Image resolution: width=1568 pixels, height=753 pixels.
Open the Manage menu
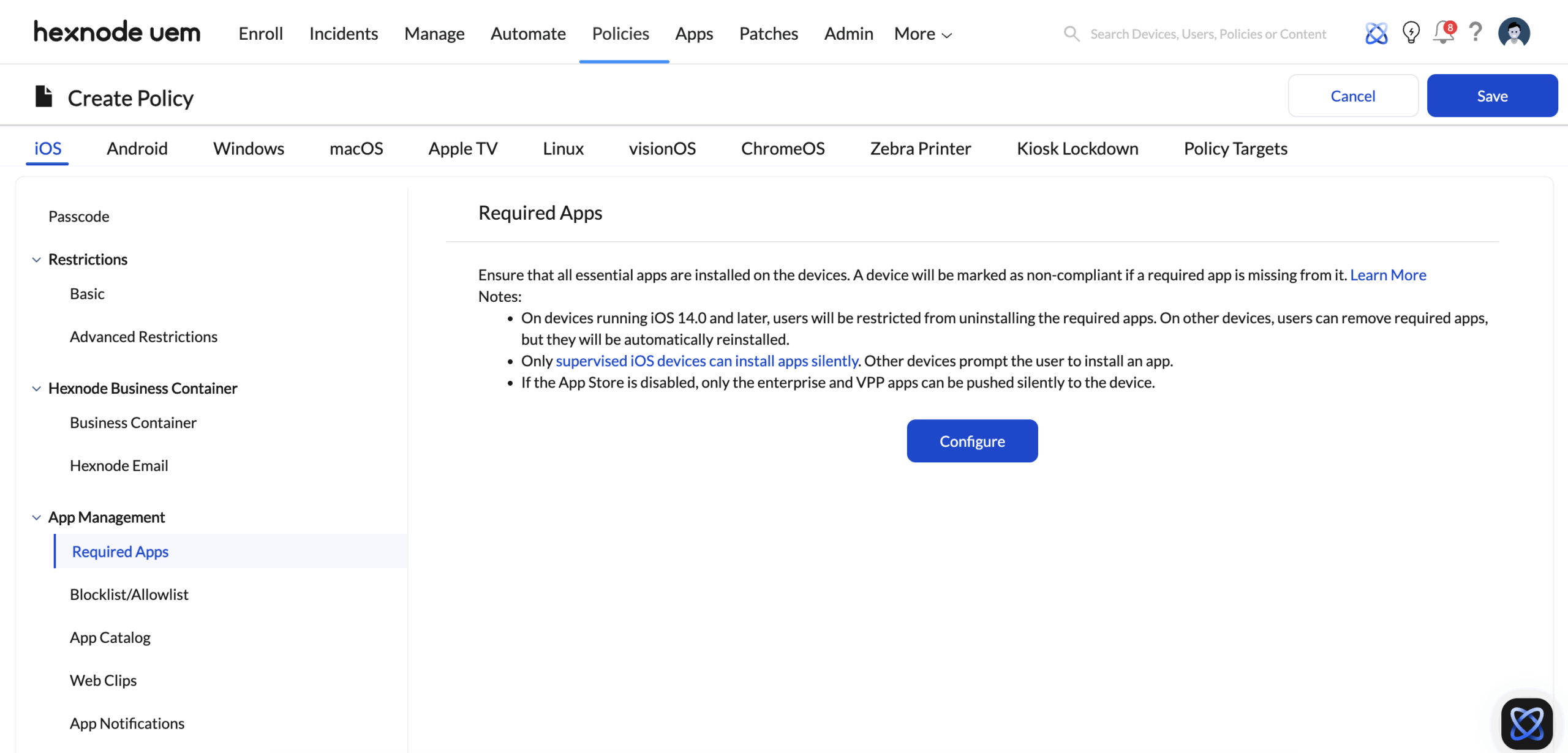434,34
